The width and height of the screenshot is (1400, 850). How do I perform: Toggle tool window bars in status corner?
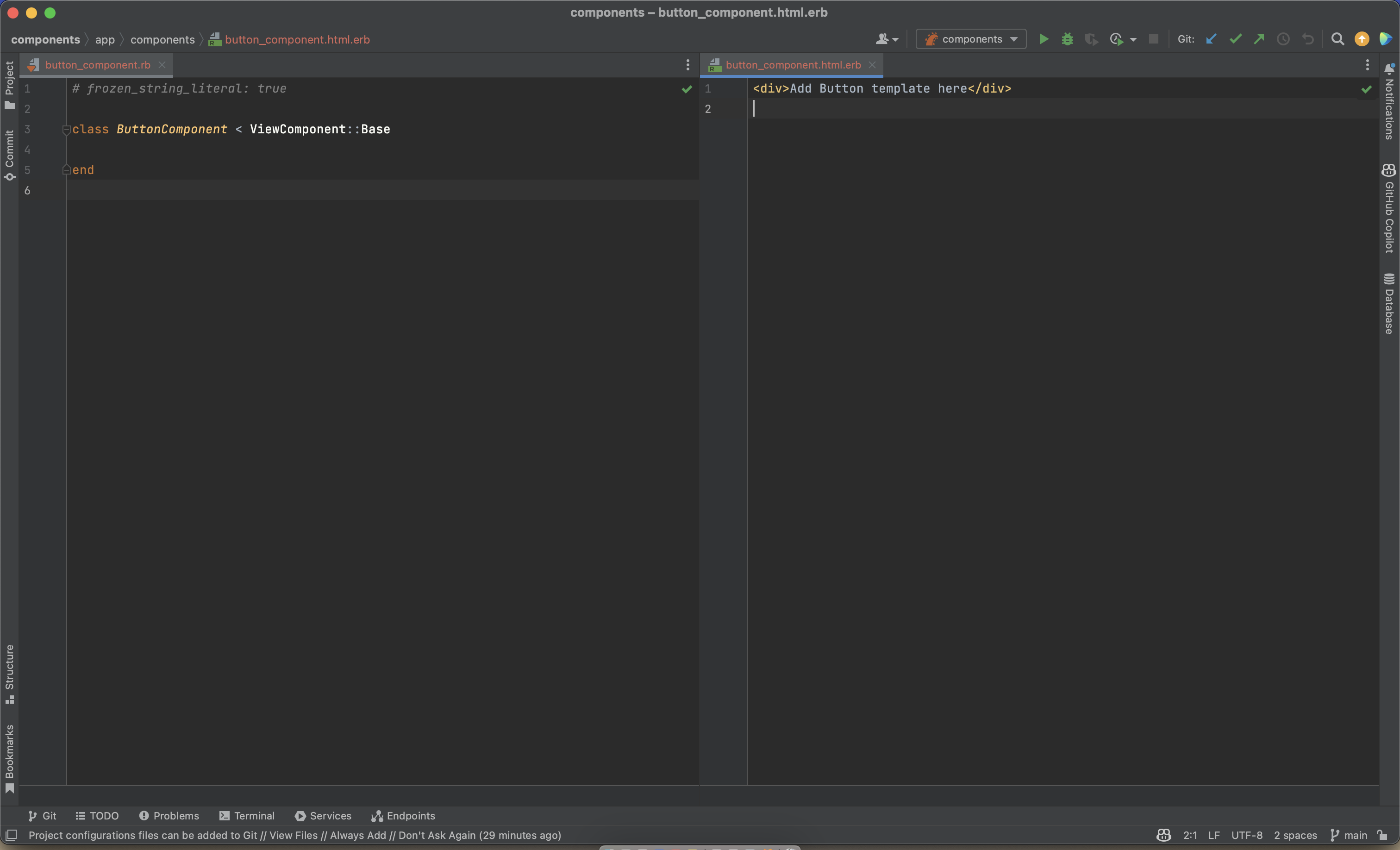coord(12,835)
